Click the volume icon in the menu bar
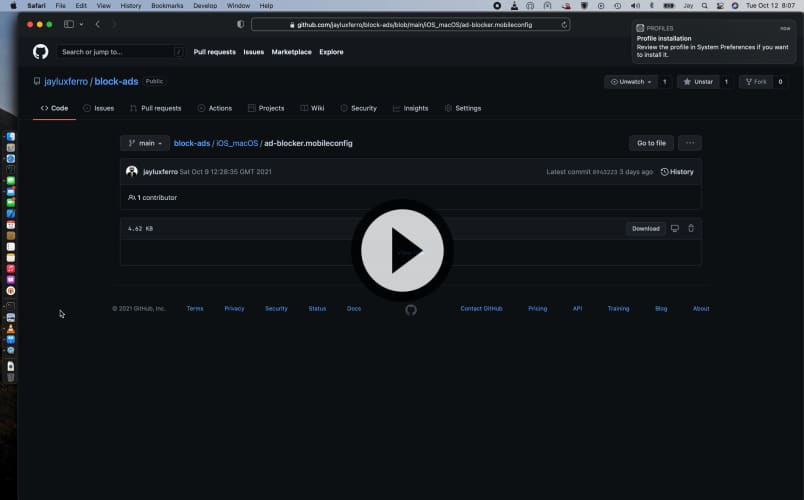Viewport: 804px width, 500px height. click(x=635, y=6)
